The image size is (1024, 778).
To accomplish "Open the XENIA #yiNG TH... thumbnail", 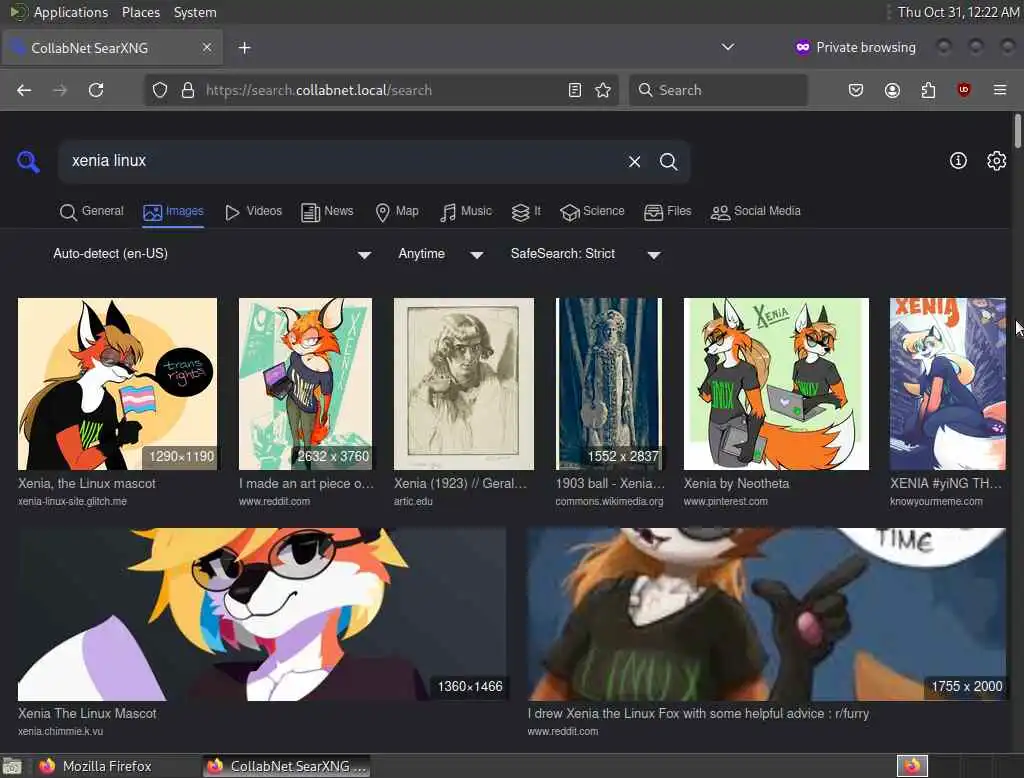I will [948, 384].
